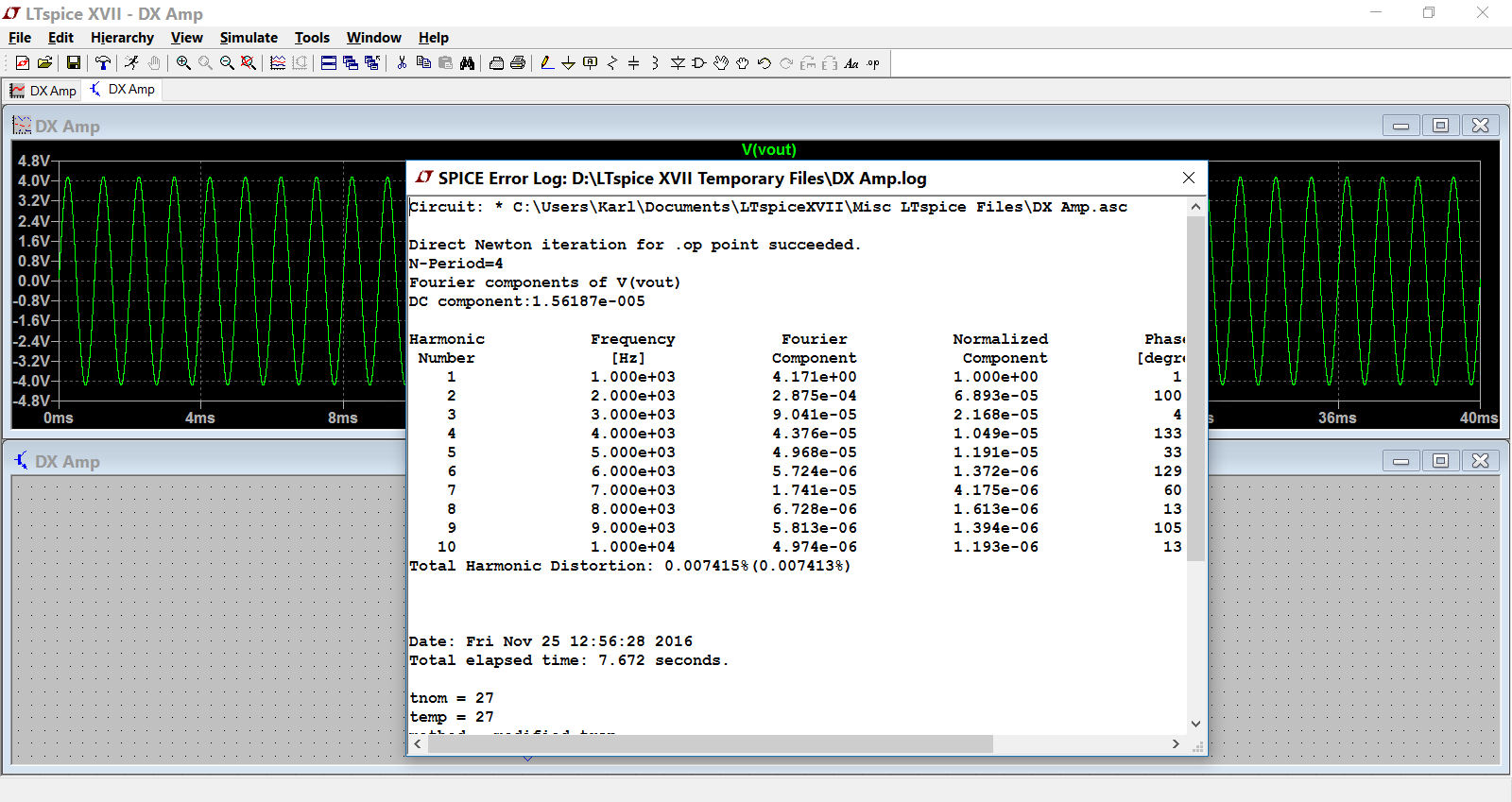Click the 6.893e-05 normalized component value
This screenshot has height=802, width=1512.
(x=996, y=396)
